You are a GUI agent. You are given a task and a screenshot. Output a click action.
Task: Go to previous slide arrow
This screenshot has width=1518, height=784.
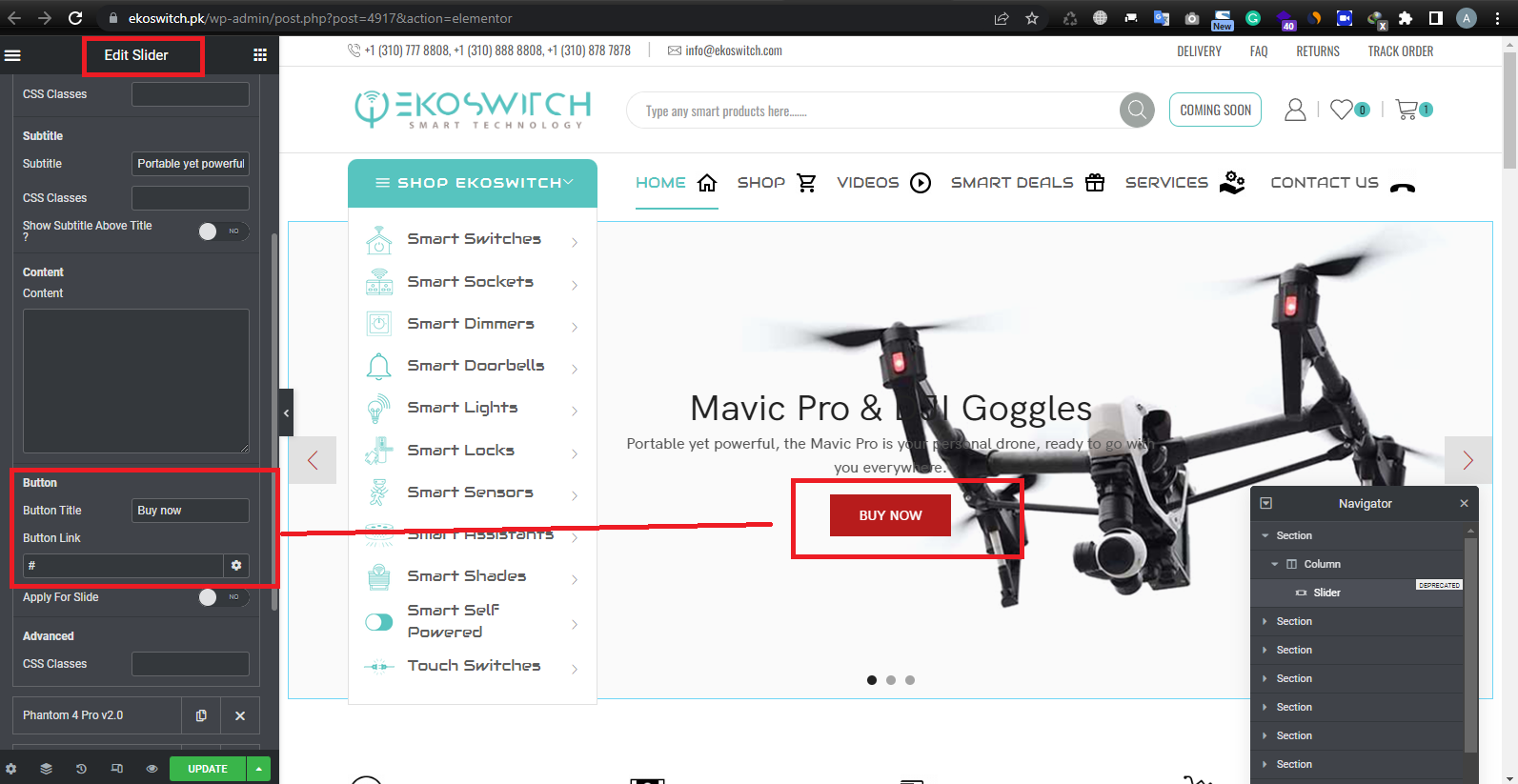(x=313, y=460)
